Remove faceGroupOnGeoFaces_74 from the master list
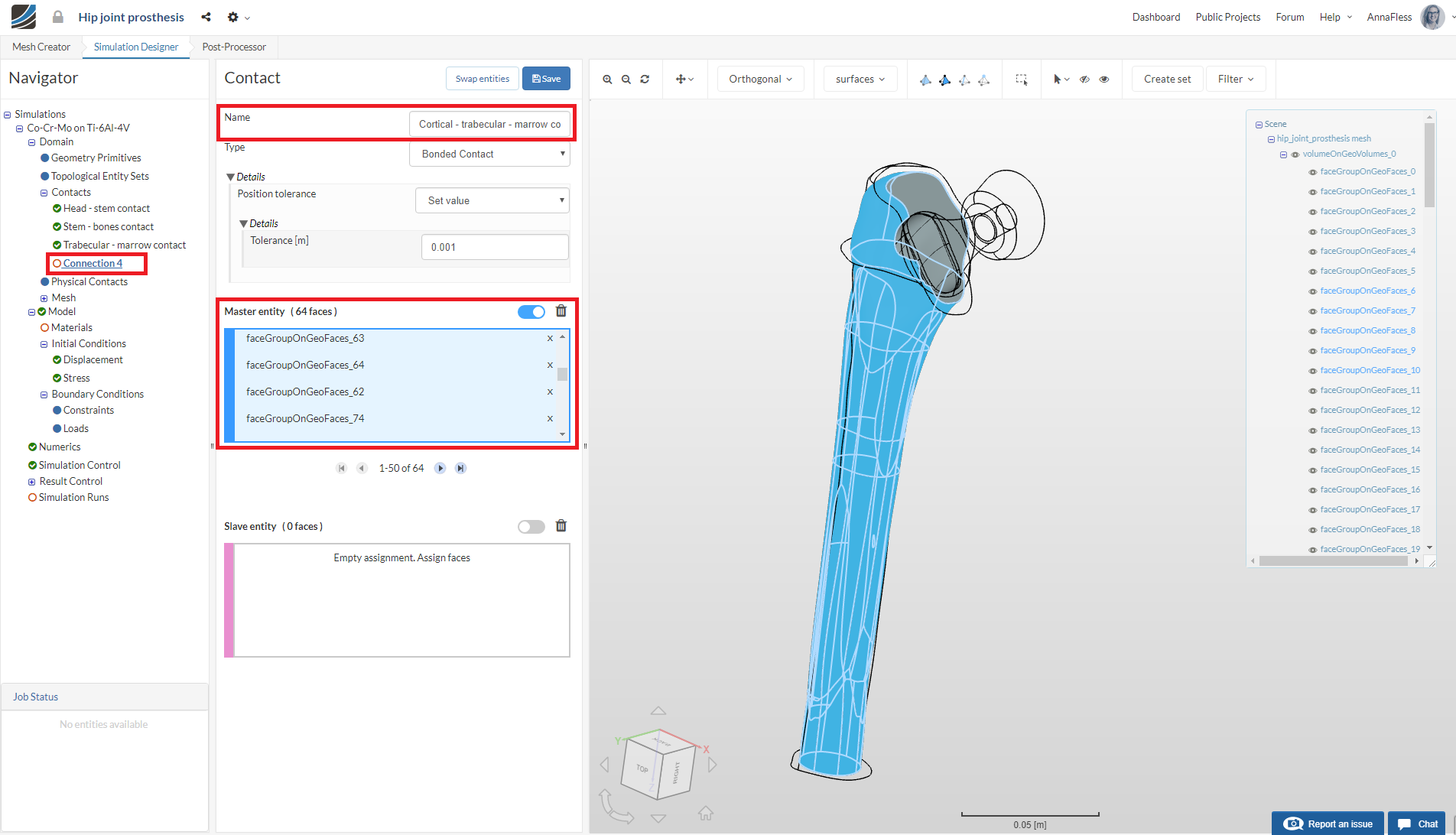This screenshot has width=1456, height=835. 550,418
